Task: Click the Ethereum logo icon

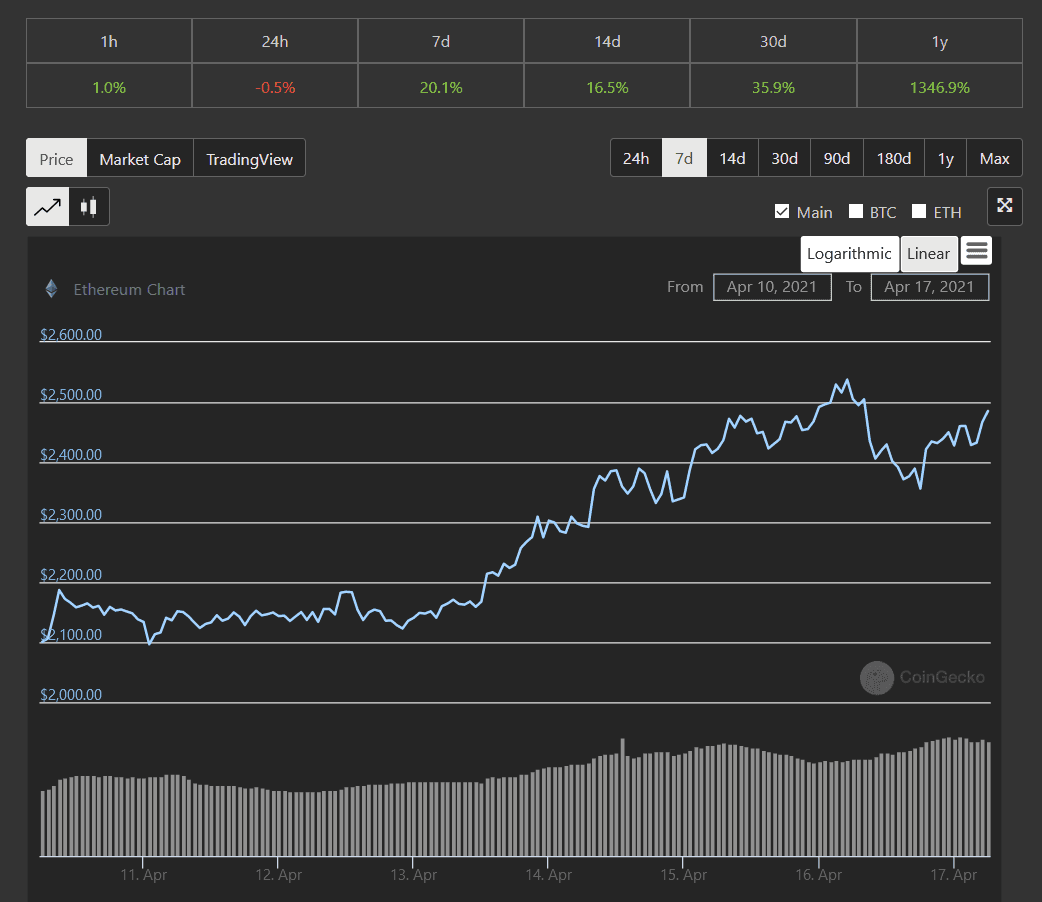Action: 51,289
